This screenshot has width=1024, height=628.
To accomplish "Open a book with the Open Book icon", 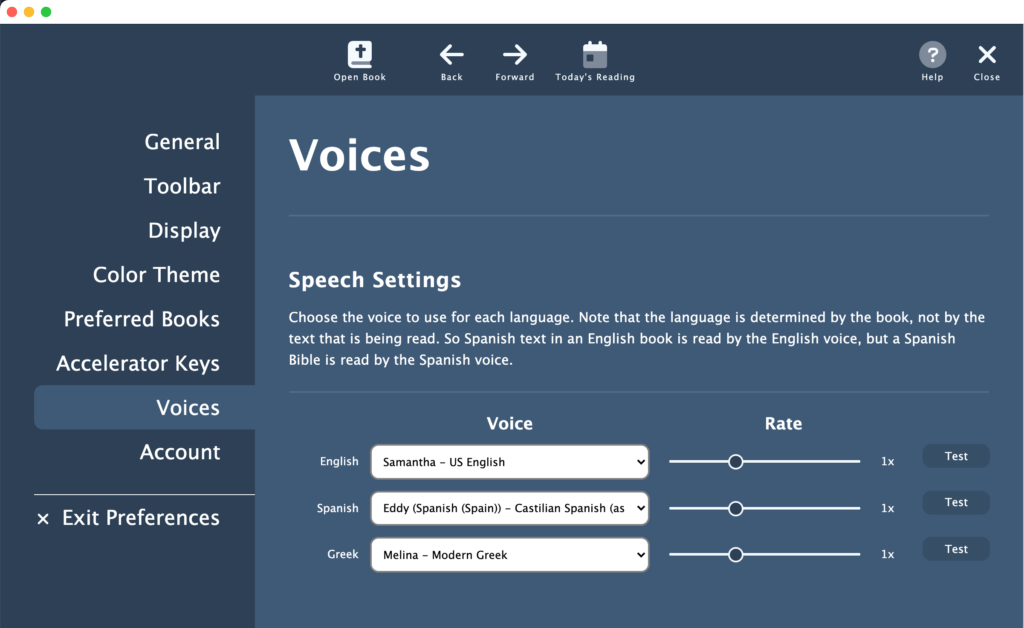I will point(359,55).
